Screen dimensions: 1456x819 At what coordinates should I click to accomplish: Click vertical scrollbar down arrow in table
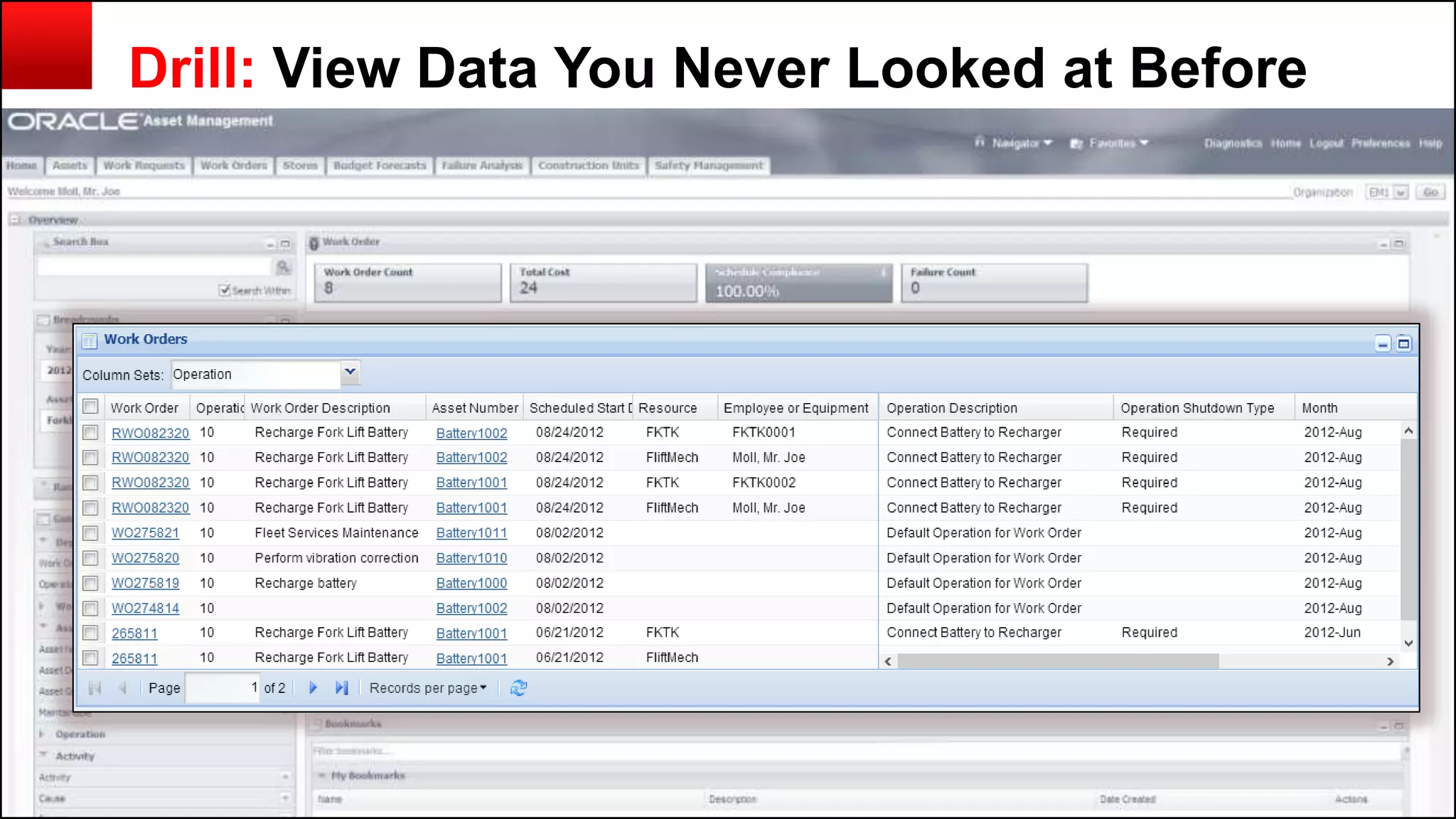1408,643
